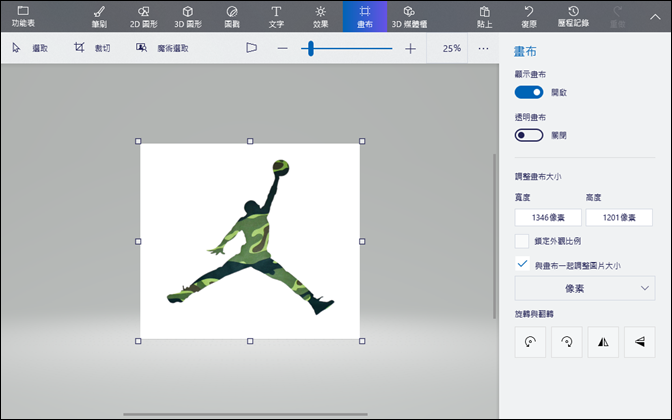Click the 貼上 paste button

(x=484, y=16)
